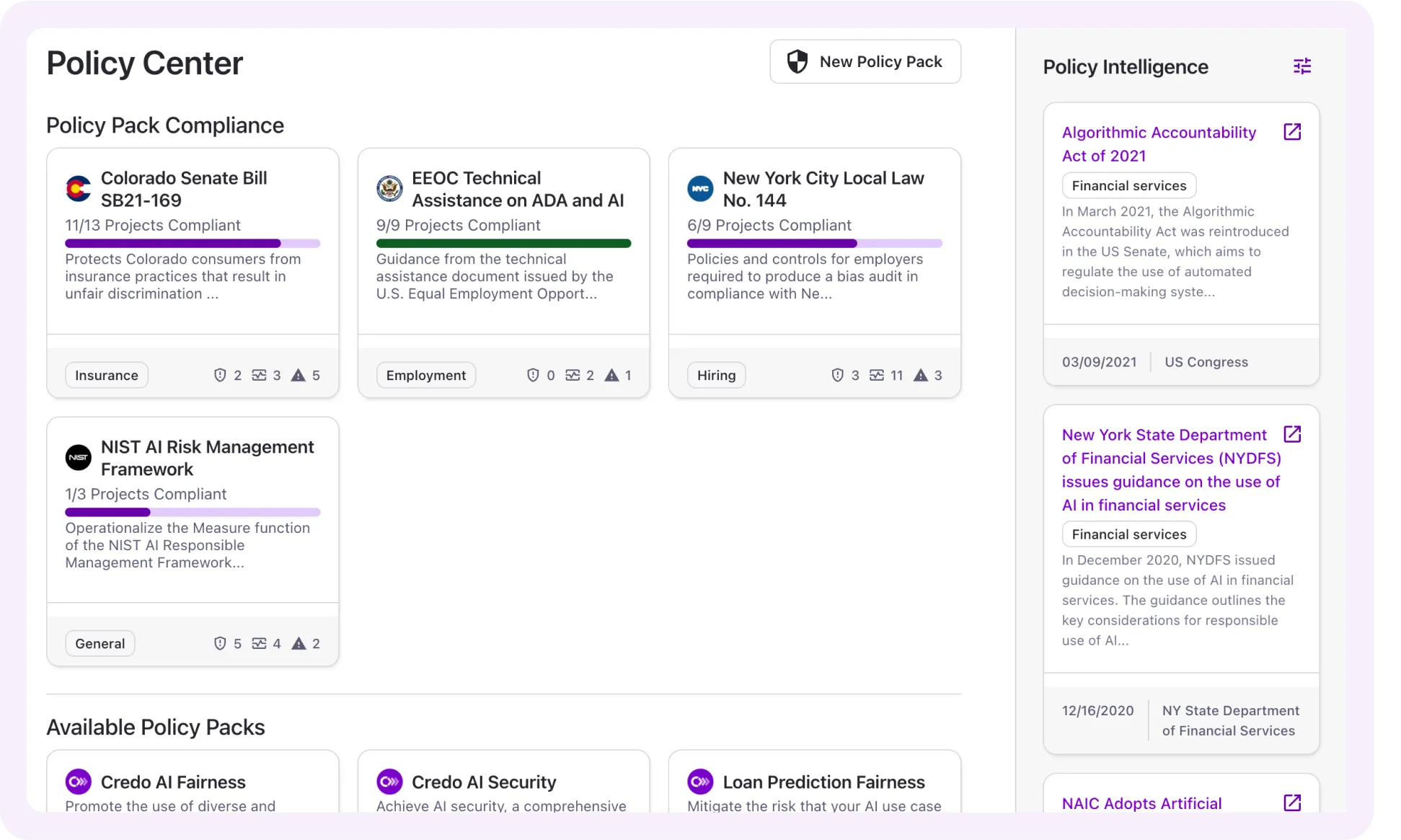Click the shield alert icon on Colorado SB21-169 card

click(x=221, y=375)
